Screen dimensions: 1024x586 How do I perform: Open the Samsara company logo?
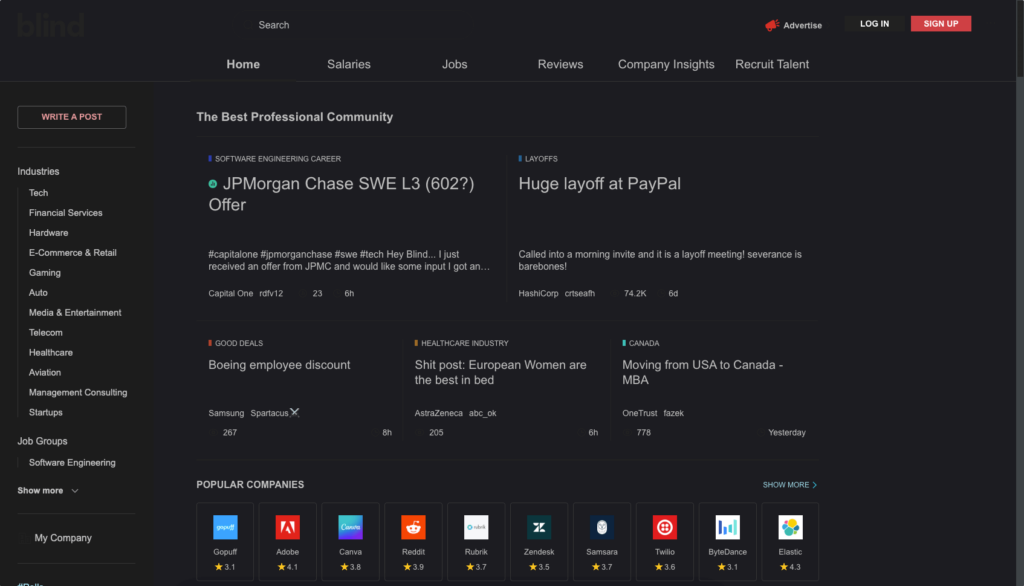click(601, 527)
